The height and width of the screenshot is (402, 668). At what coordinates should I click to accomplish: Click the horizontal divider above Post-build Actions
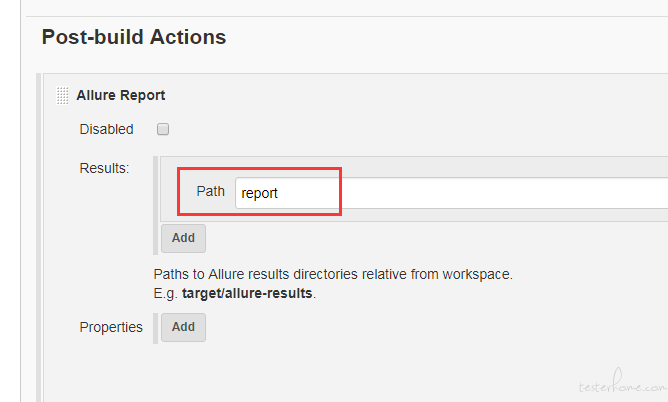pyautogui.click(x=347, y=17)
